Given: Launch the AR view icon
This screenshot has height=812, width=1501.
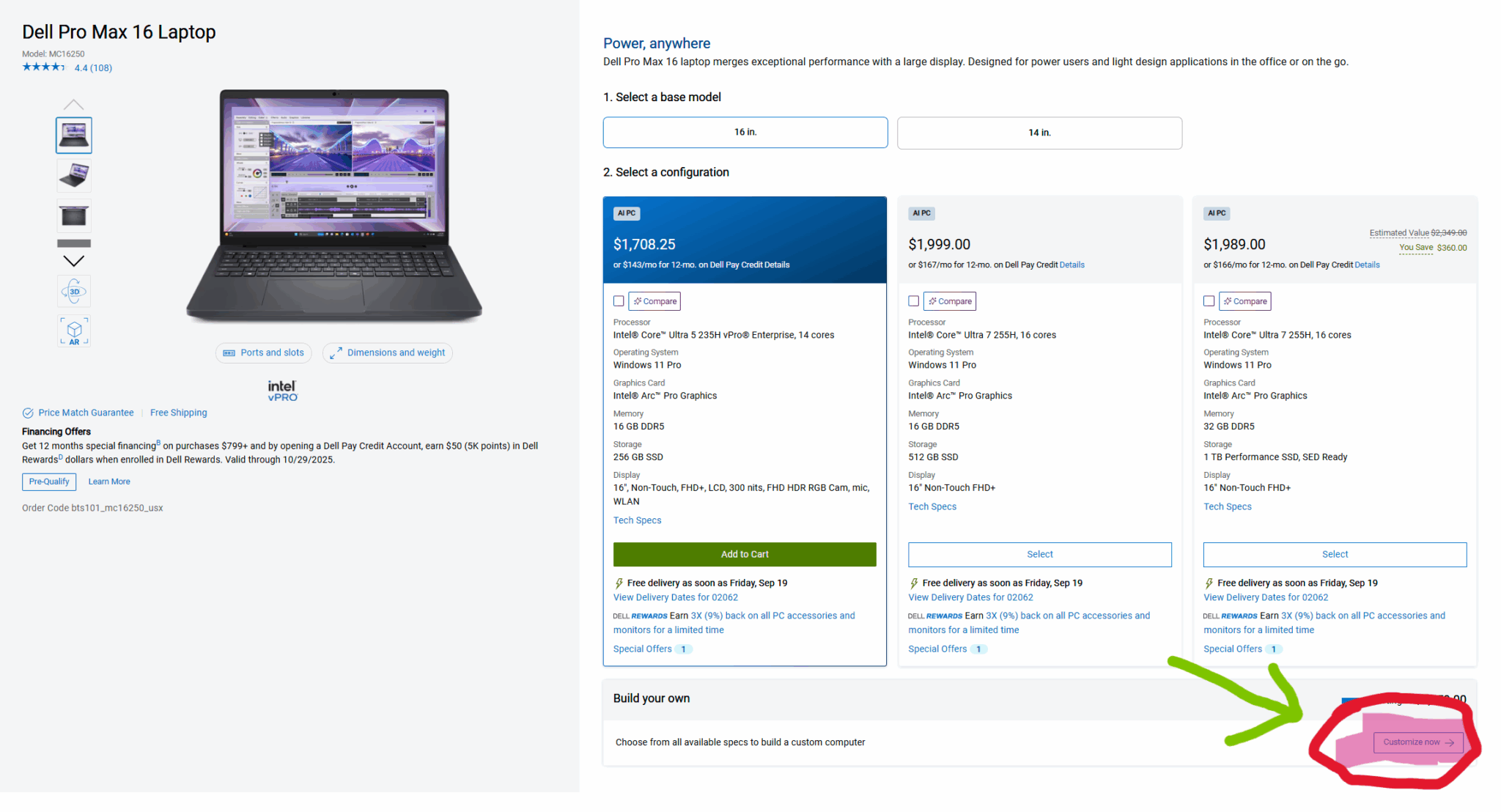Looking at the screenshot, I should point(74,331).
